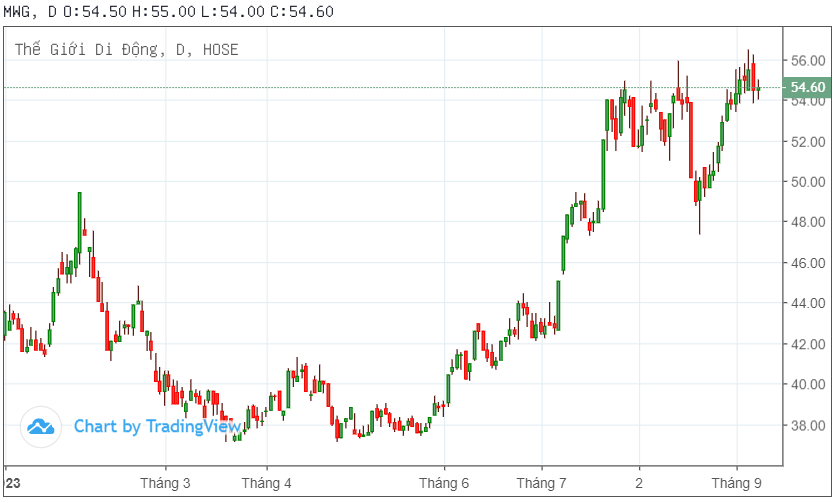Click the MWG OHLC header text

pyautogui.click(x=169, y=11)
